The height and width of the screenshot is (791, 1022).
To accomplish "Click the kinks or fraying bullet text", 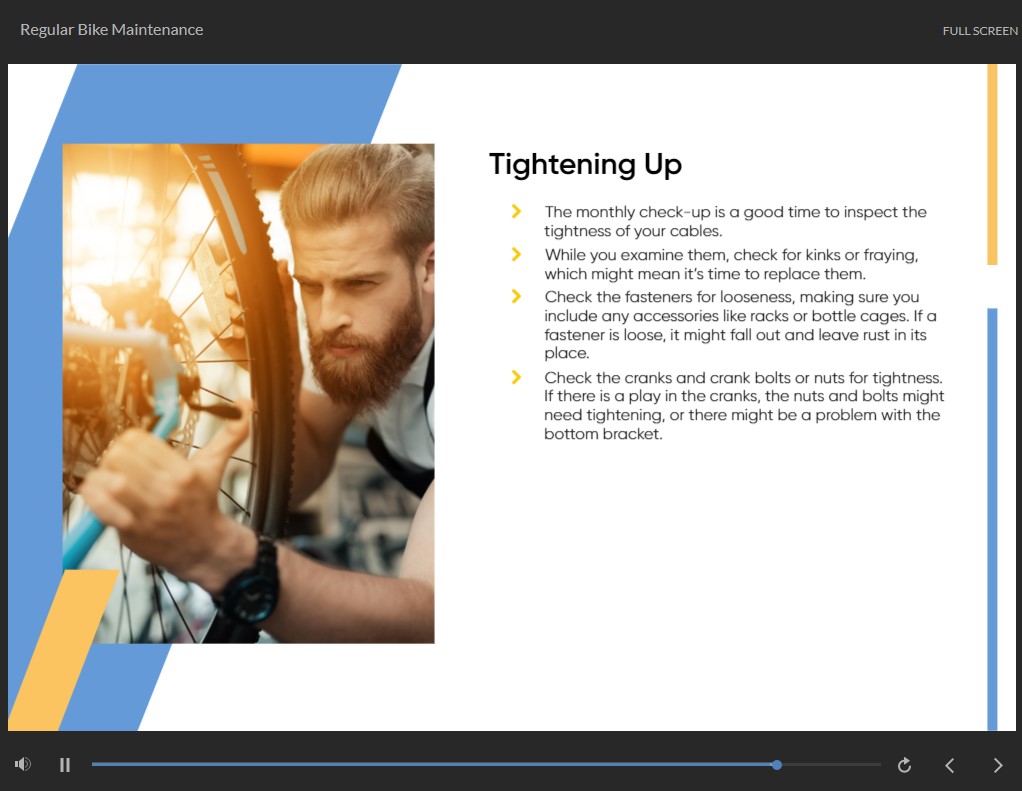I will click(x=731, y=264).
